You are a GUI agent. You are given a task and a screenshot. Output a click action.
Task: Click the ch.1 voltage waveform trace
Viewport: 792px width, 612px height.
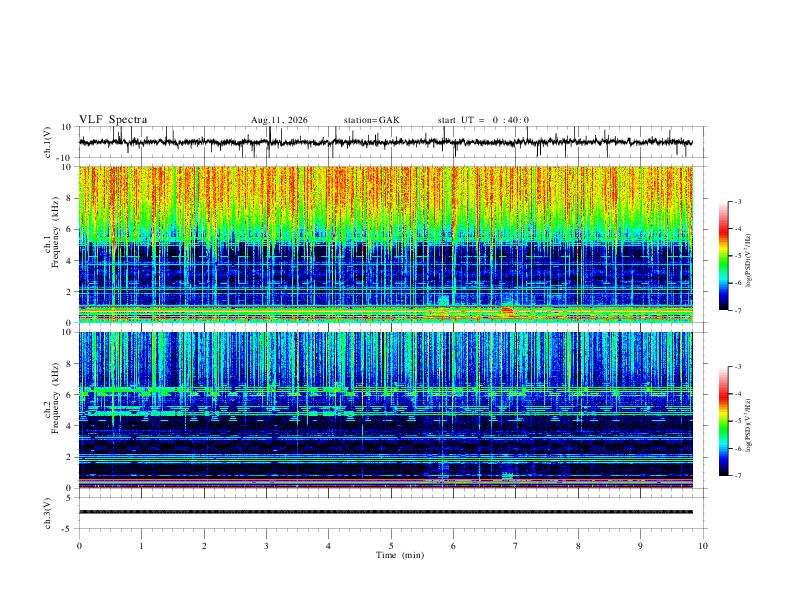[x=385, y=142]
